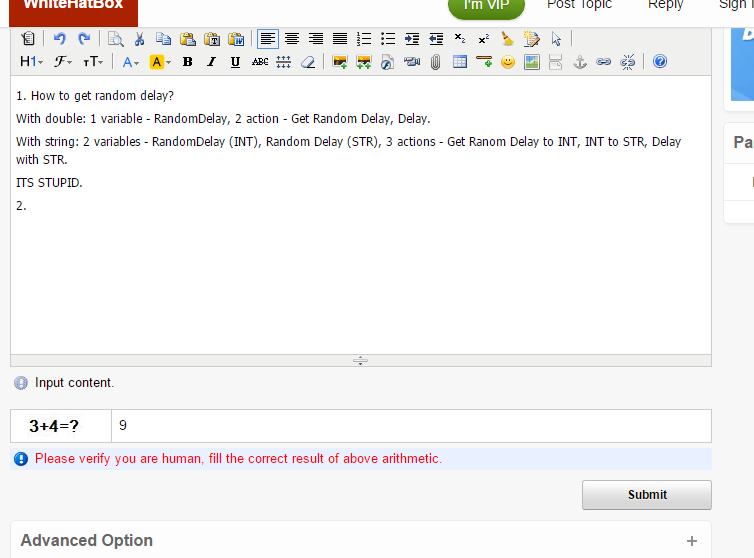
Task: Open the text highlight color picker
Action: tap(160, 62)
